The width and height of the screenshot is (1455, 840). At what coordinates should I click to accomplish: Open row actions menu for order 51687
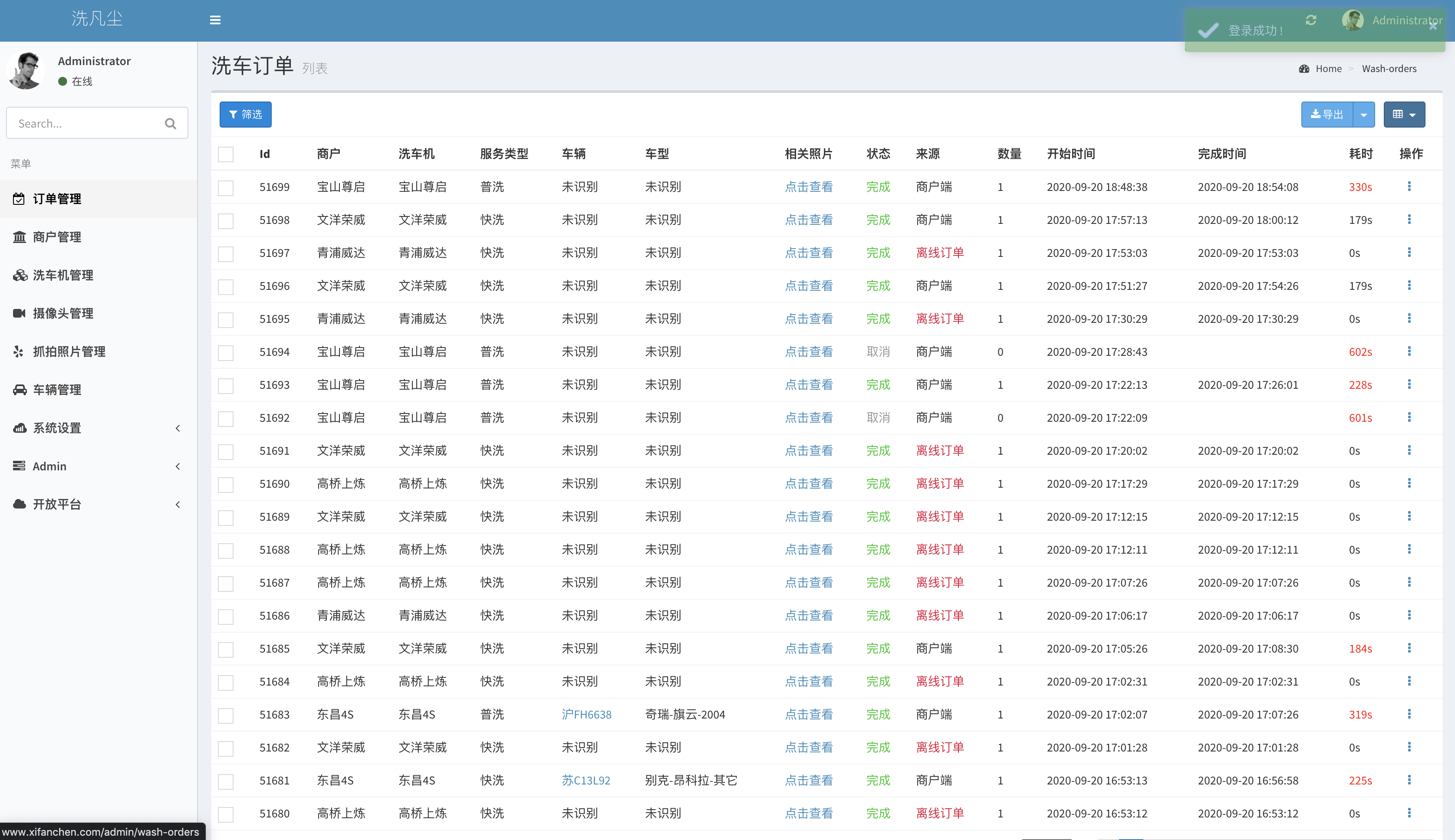1409,581
